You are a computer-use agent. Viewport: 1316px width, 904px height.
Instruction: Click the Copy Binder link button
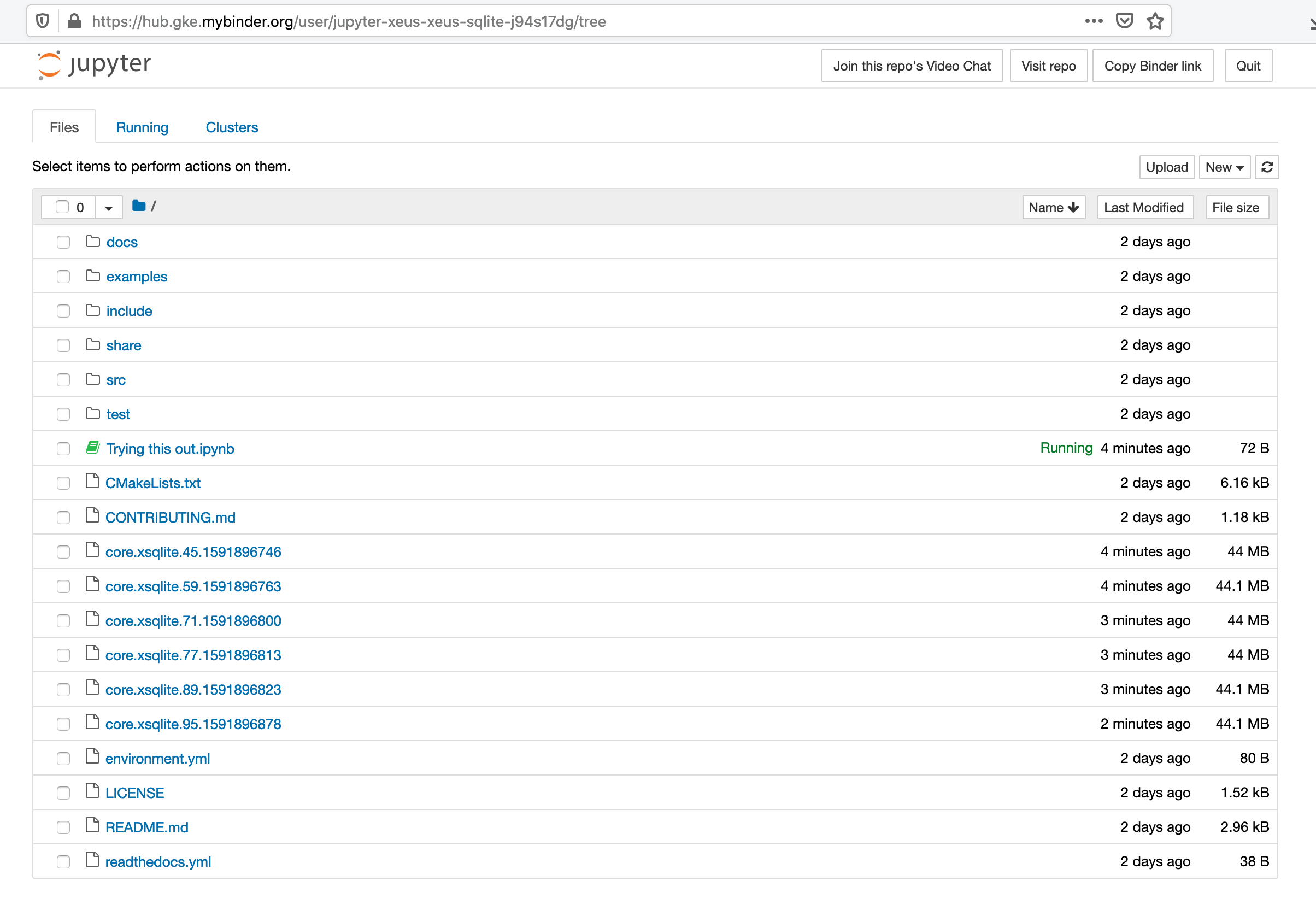(x=1153, y=65)
